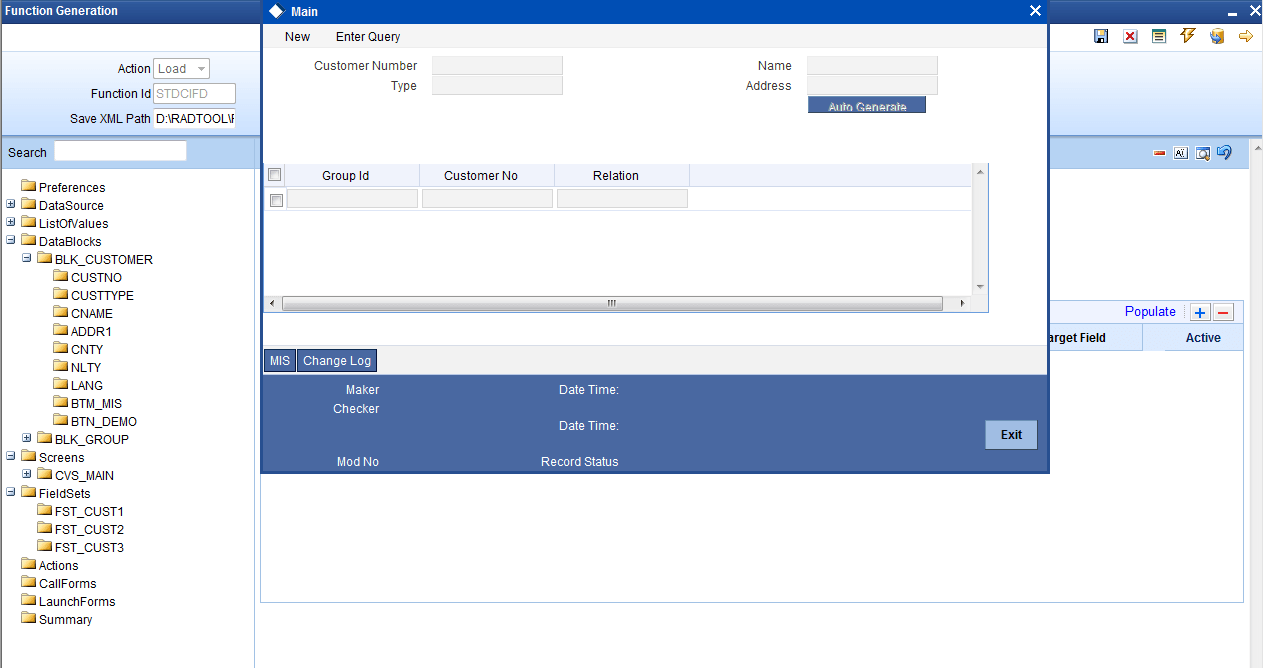Viewport: 1264px width, 668px height.
Task: Collapse the Screens tree node
Action: (11, 457)
